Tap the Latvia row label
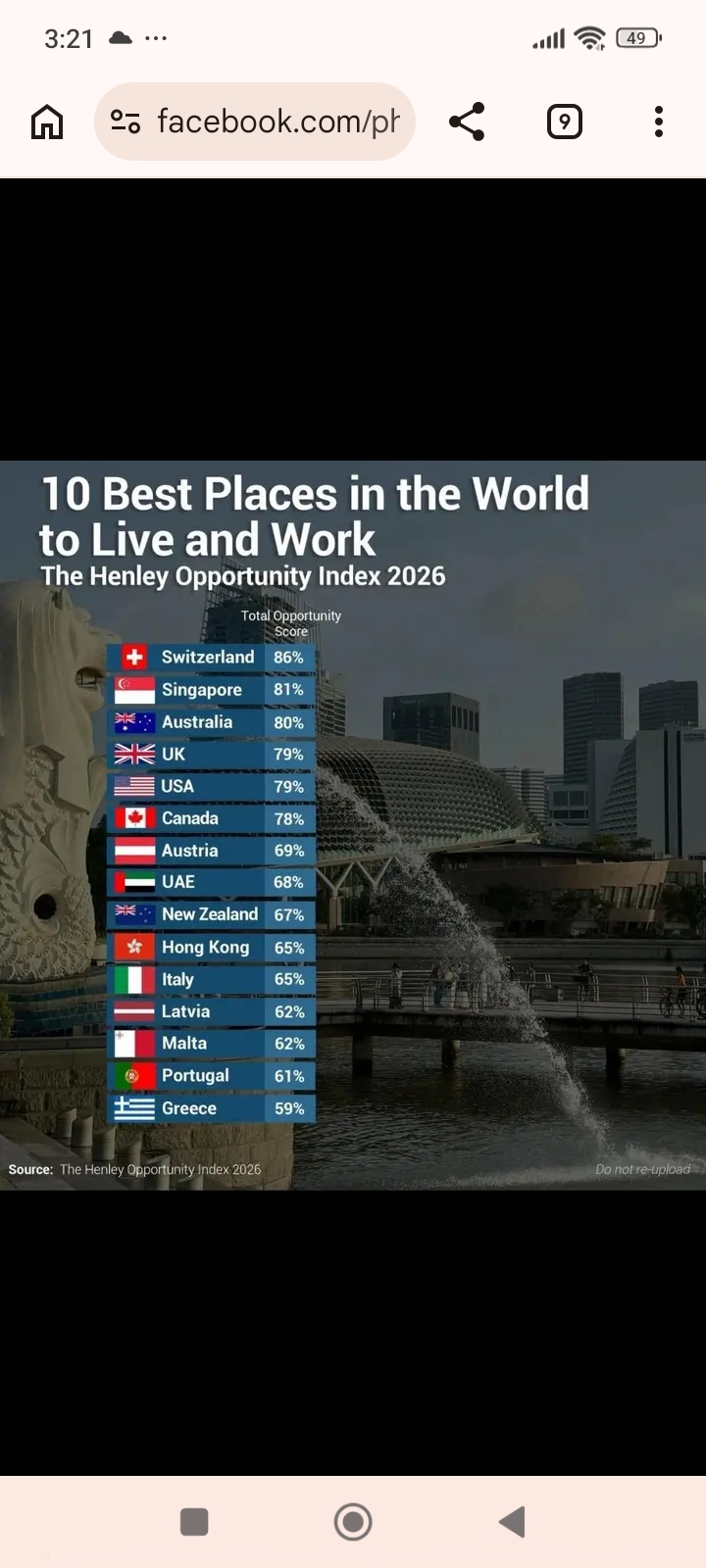The width and height of the screenshot is (706, 1568). coord(186,1011)
